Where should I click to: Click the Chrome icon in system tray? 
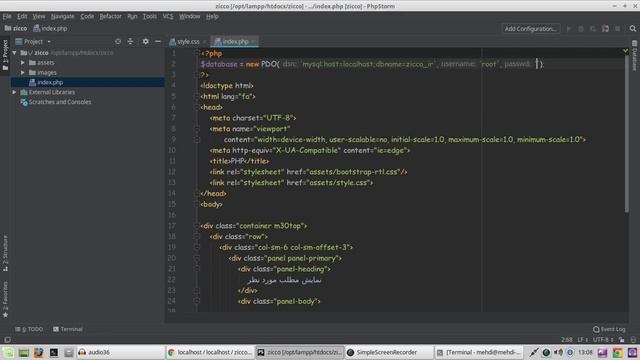tap(617, 352)
